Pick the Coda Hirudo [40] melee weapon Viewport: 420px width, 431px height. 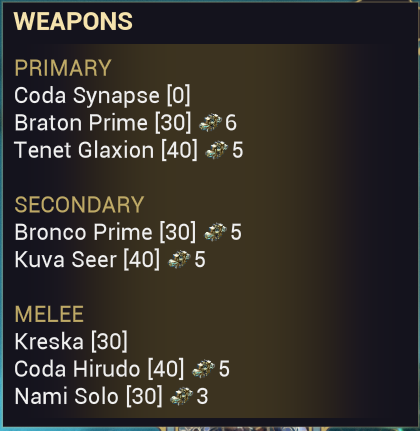pyautogui.click(x=99, y=369)
